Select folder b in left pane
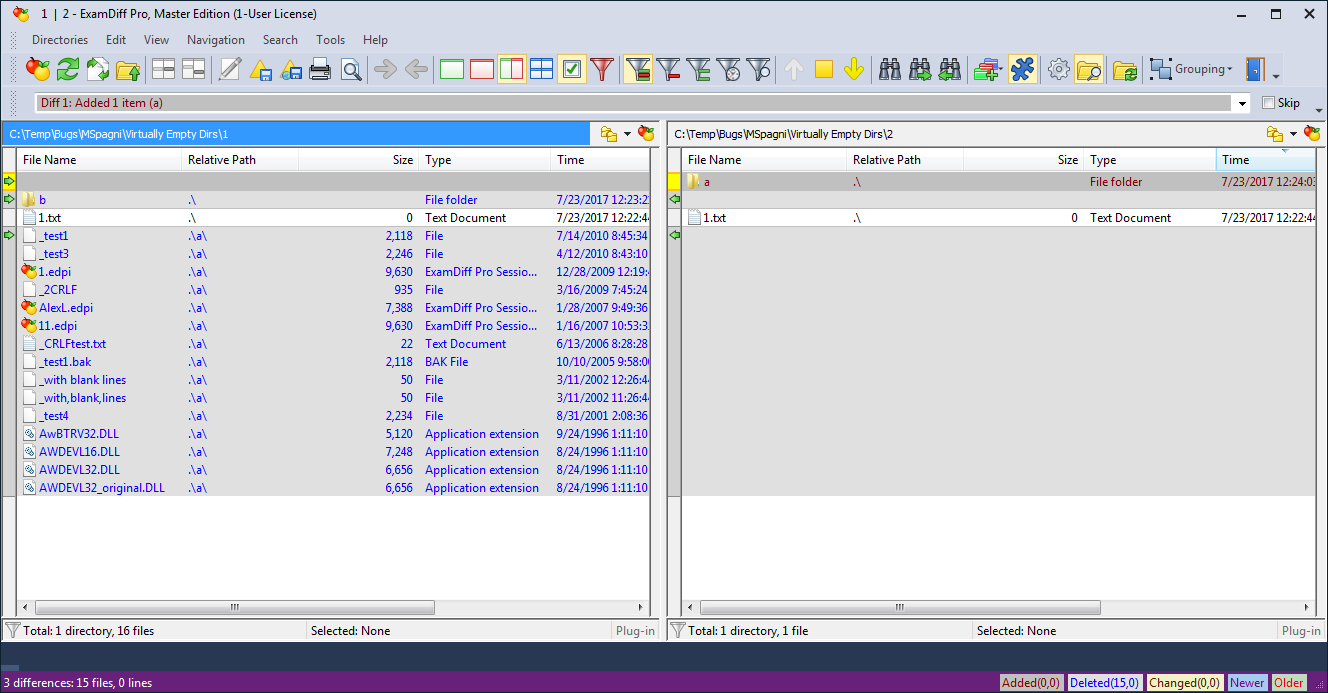Image resolution: width=1328 pixels, height=693 pixels. coord(333,200)
